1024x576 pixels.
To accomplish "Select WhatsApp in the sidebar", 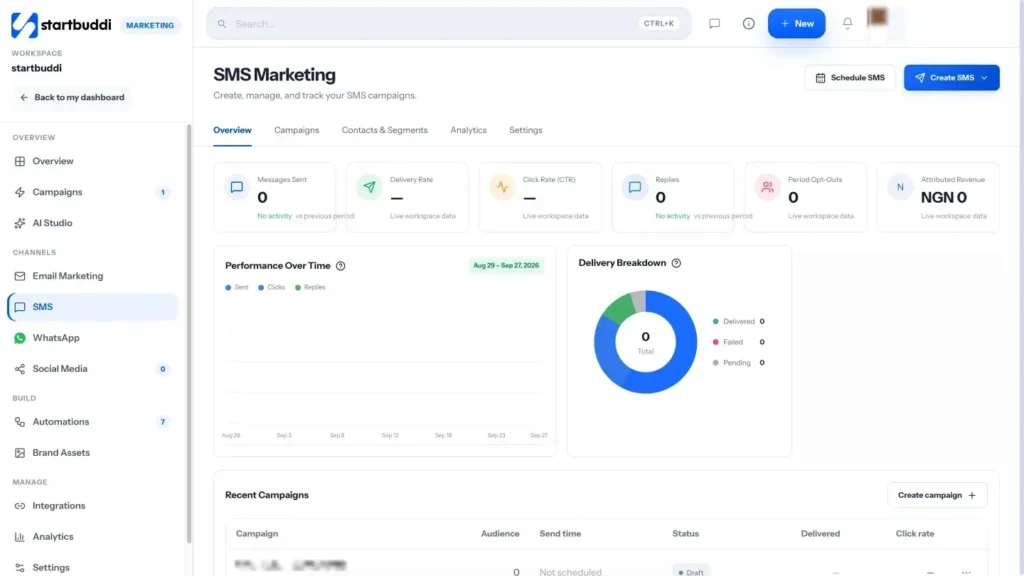I will [92, 338].
